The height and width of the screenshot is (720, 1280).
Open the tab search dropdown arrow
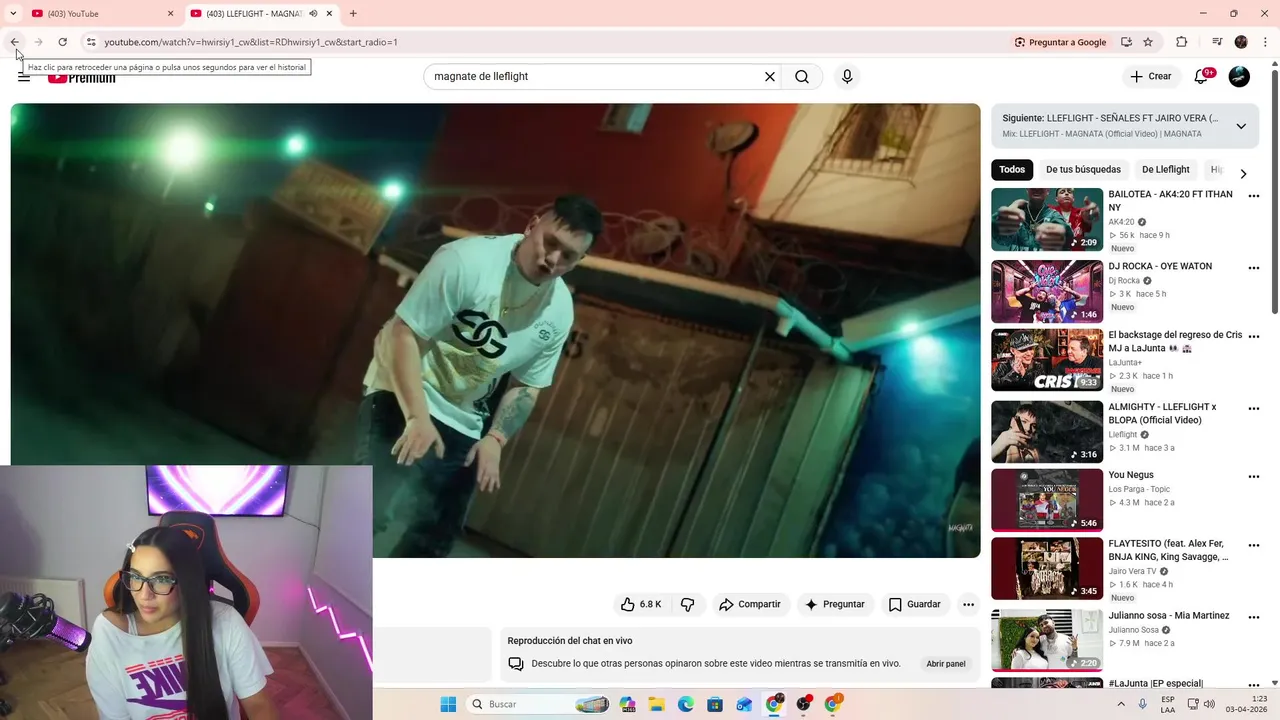(13, 14)
